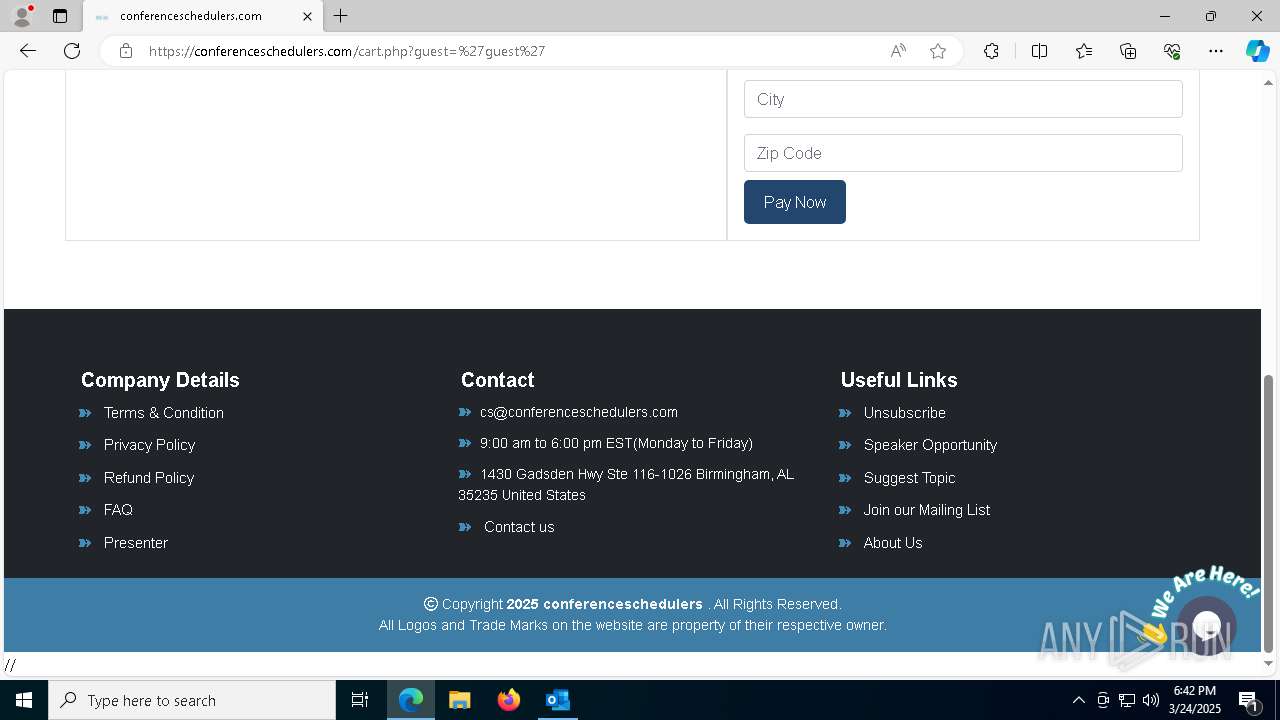Image resolution: width=1280 pixels, height=720 pixels.
Task: Open File Explorer taskbar icon
Action: pyautogui.click(x=460, y=700)
